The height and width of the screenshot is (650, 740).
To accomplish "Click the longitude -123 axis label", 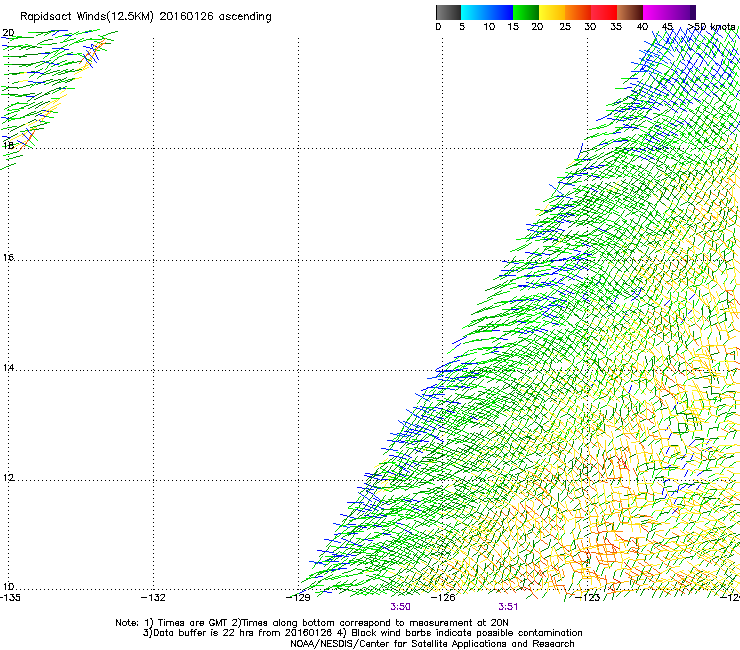I will [588, 598].
